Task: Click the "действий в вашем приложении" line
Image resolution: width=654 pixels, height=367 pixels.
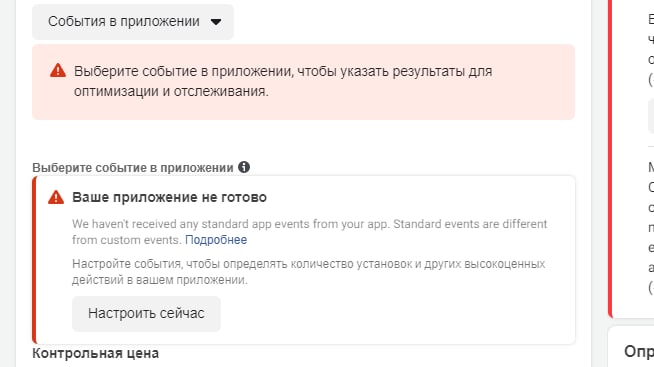Action: click(x=159, y=280)
